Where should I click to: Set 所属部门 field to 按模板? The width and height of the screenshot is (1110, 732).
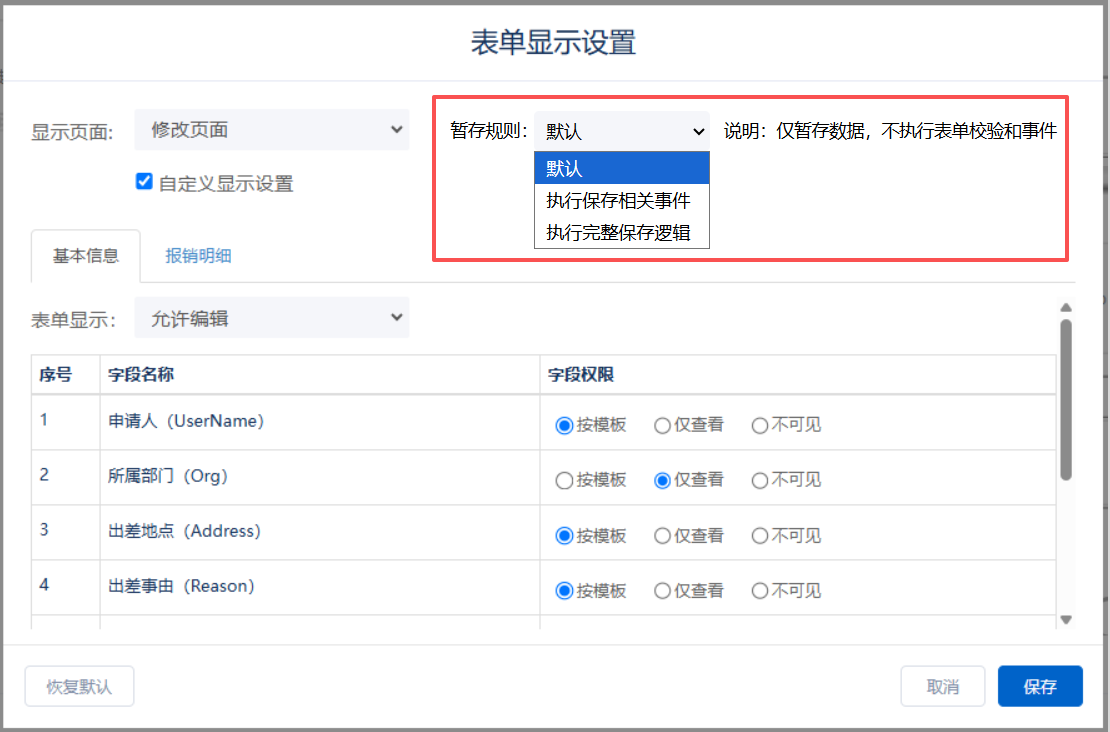(x=564, y=481)
